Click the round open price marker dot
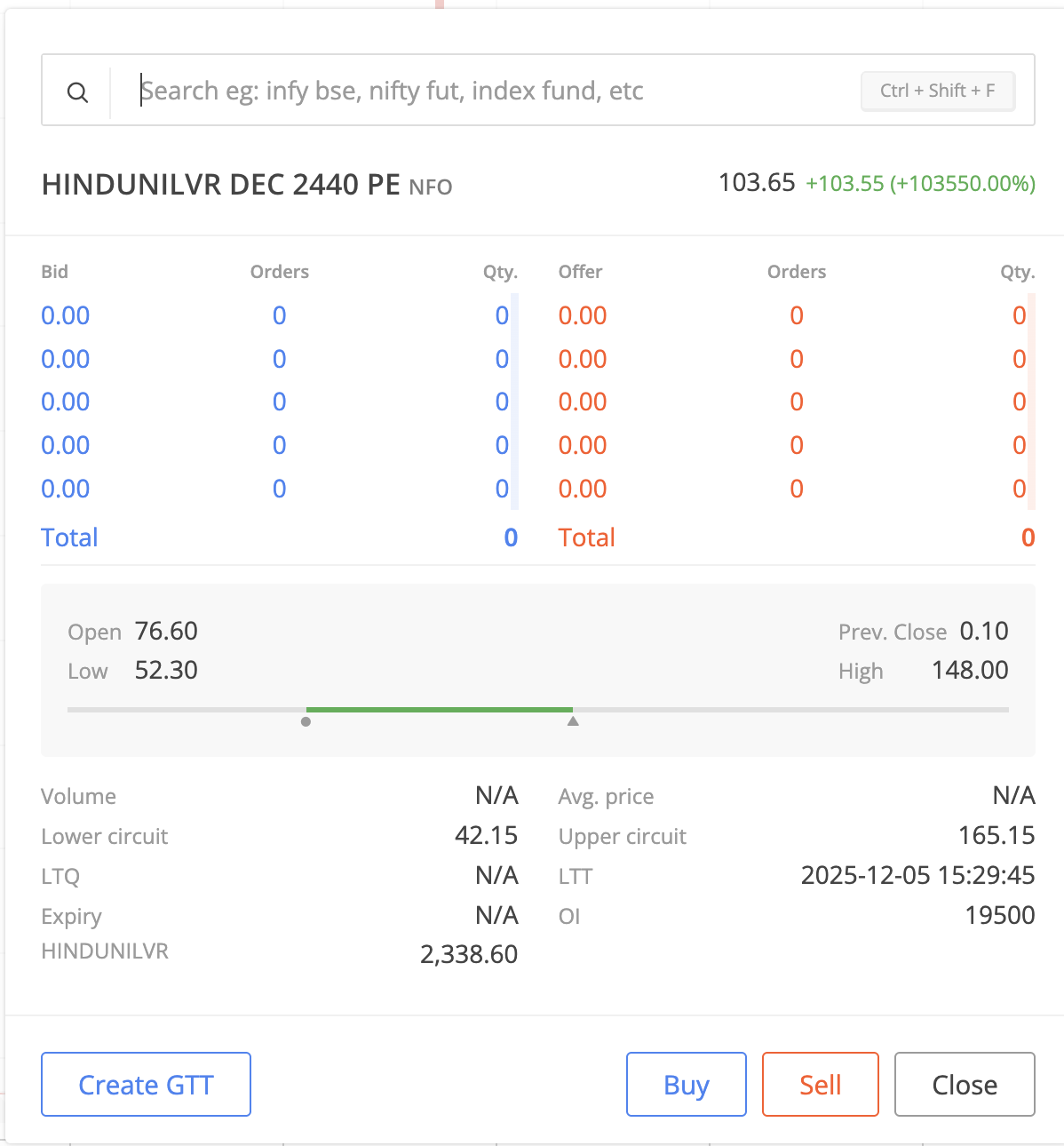 (x=306, y=722)
